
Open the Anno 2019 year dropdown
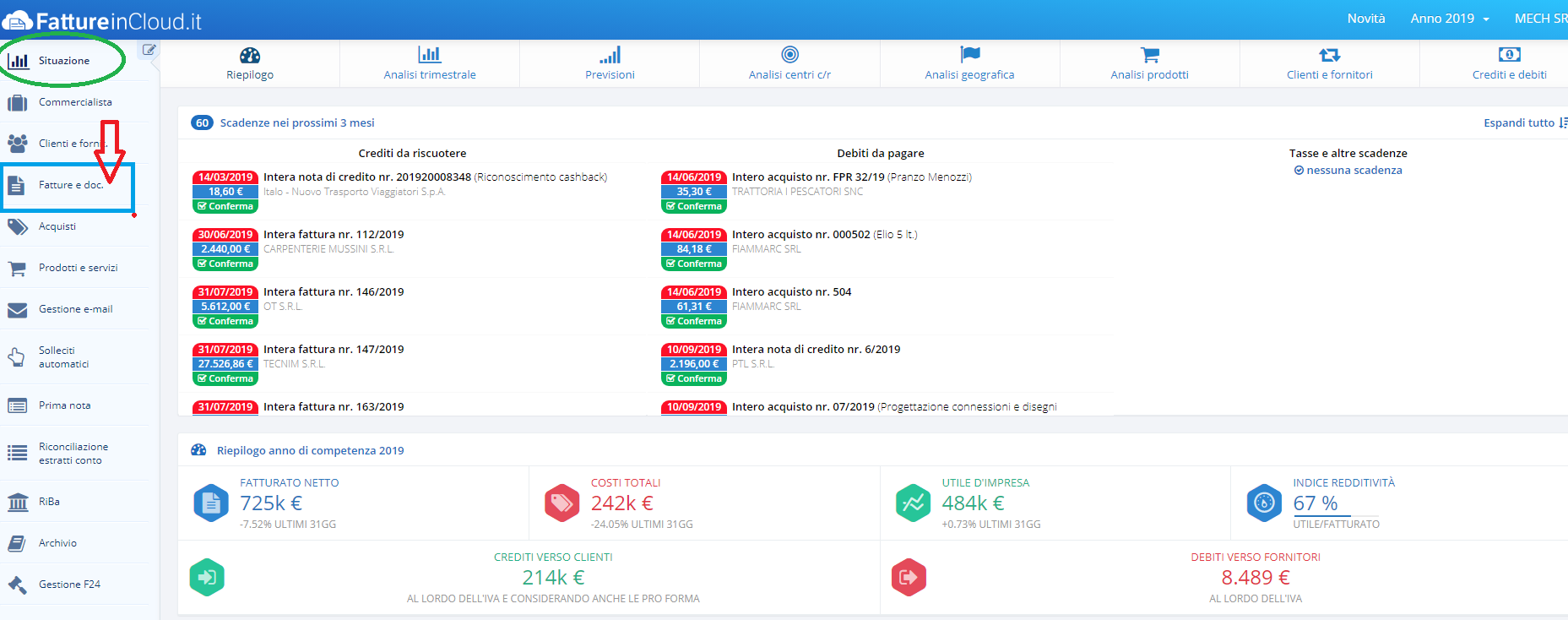click(x=1449, y=19)
